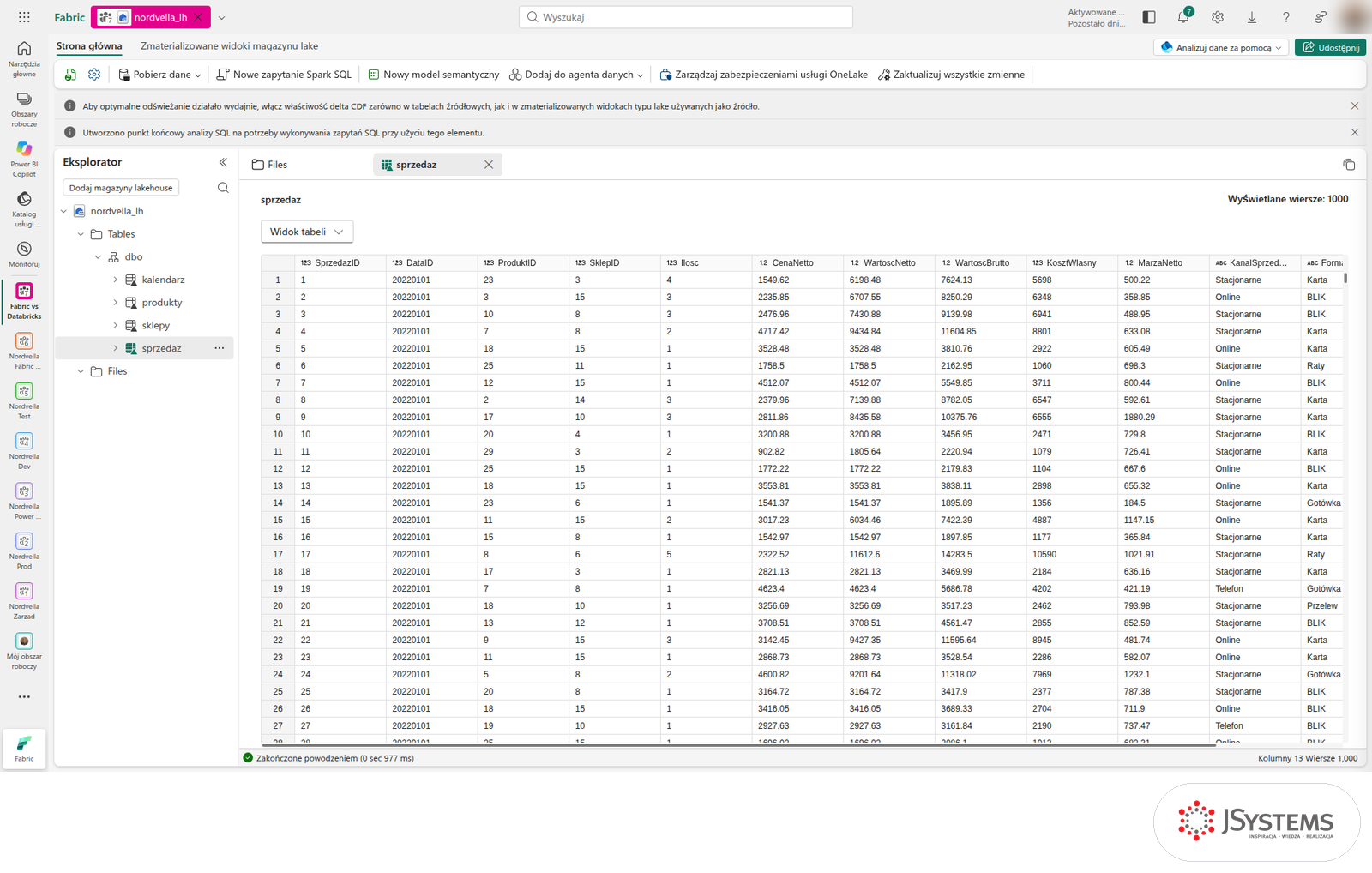Screen dimensions: 1372x873
Task: Open the Widok tabeli dropdown
Action: click(x=307, y=232)
